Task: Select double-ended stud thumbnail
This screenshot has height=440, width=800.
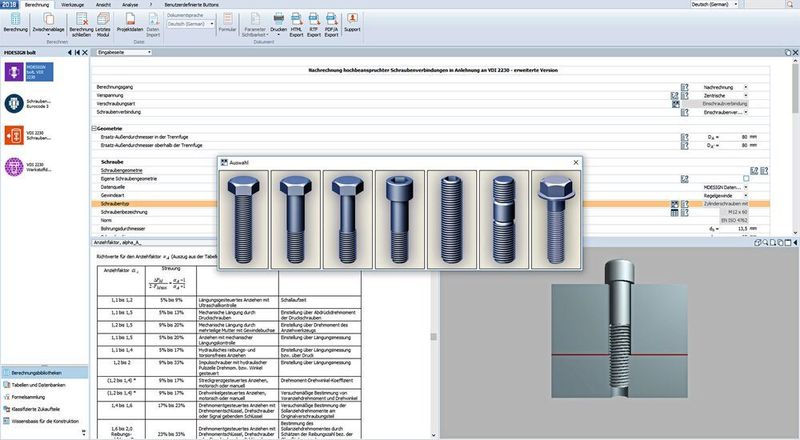Action: pyautogui.click(x=504, y=219)
